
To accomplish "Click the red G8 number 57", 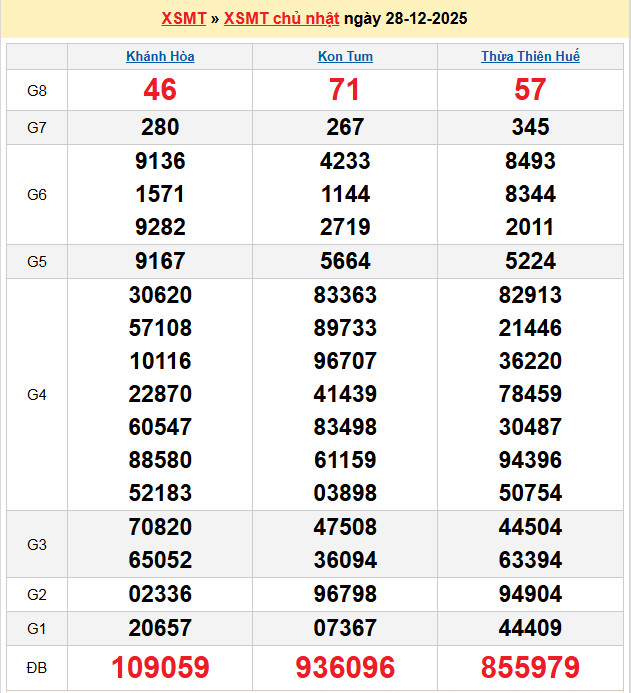I will pos(530,90).
